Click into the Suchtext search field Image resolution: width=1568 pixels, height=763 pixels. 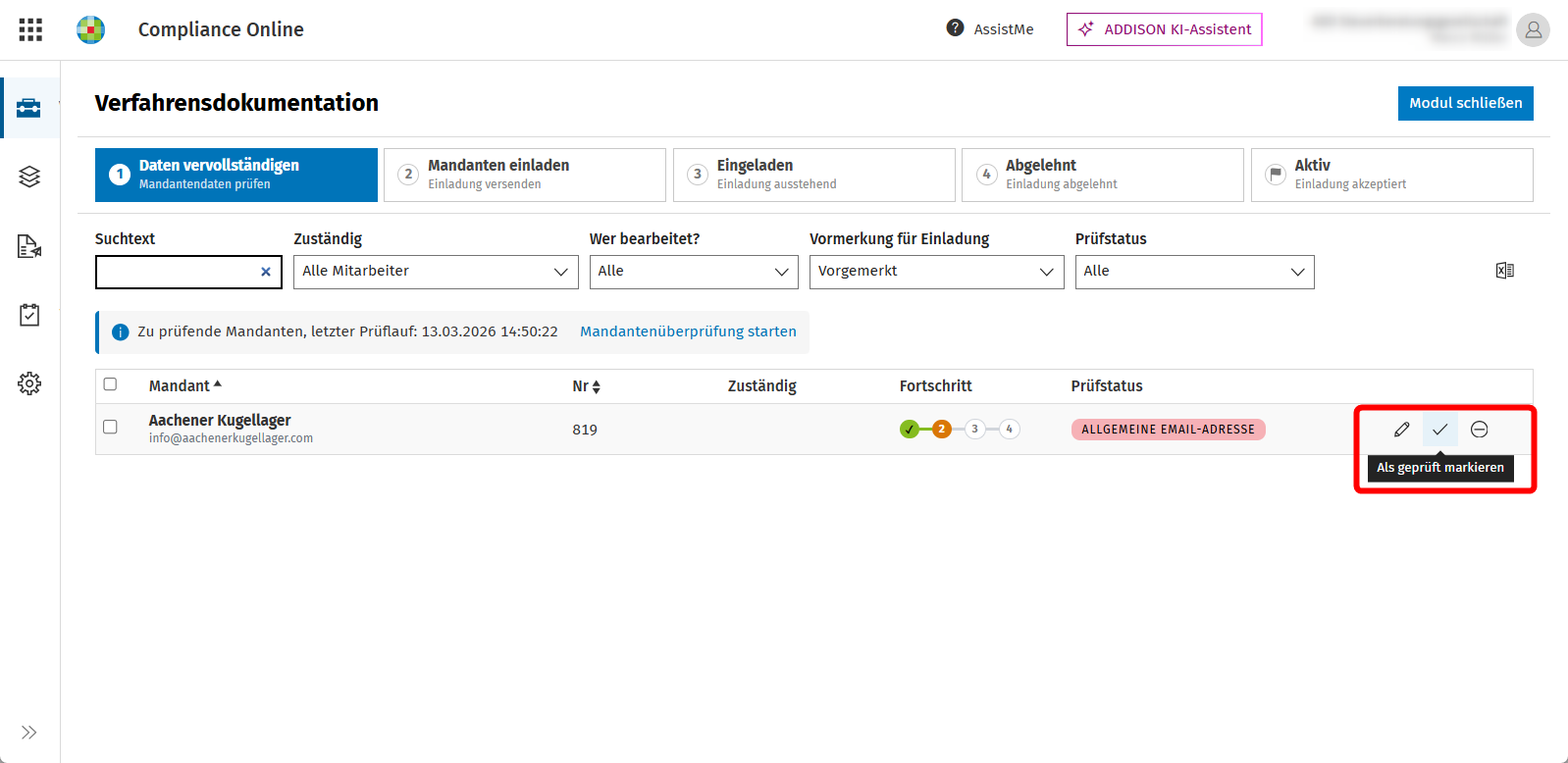pyautogui.click(x=178, y=272)
